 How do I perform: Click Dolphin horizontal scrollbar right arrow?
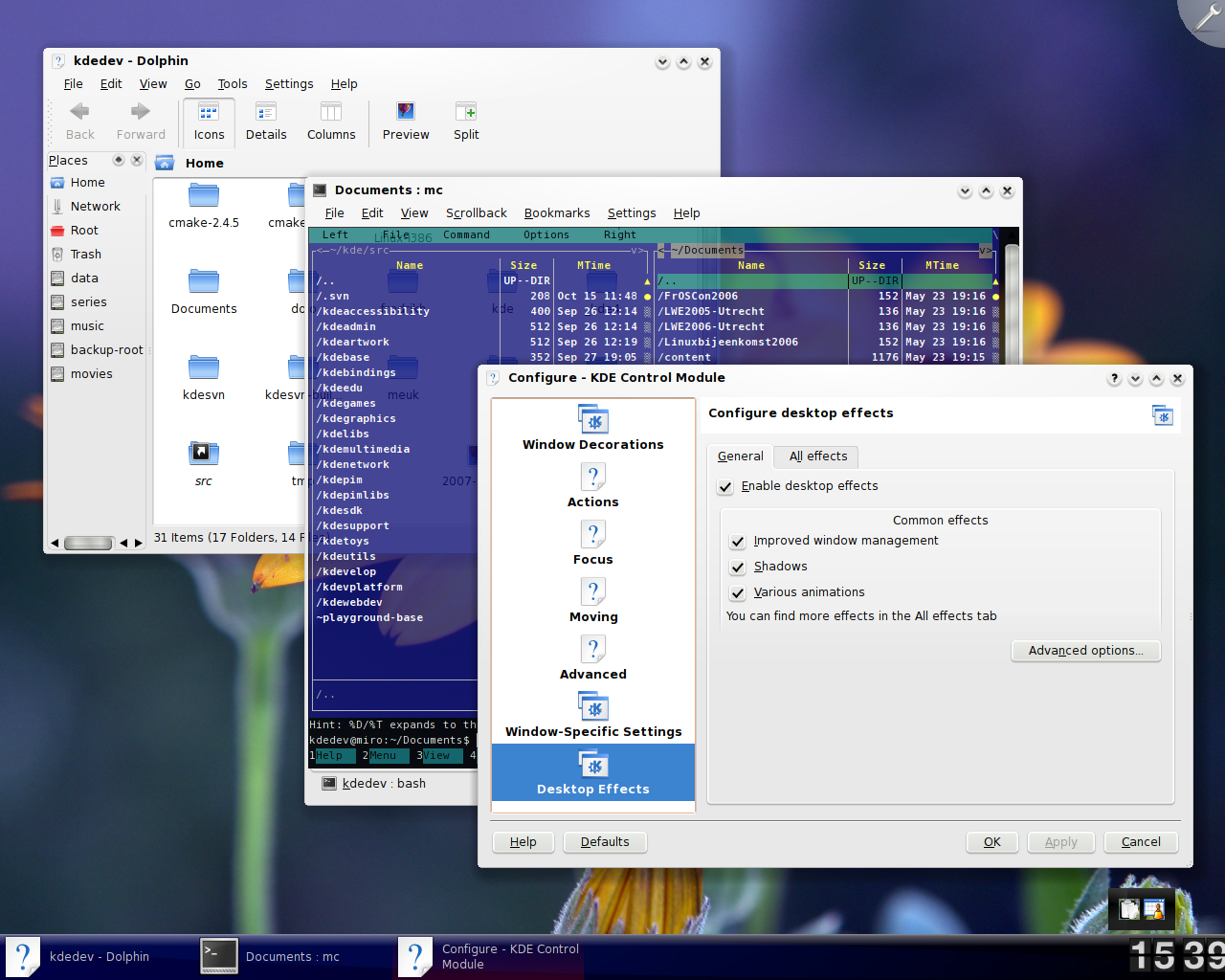138,543
